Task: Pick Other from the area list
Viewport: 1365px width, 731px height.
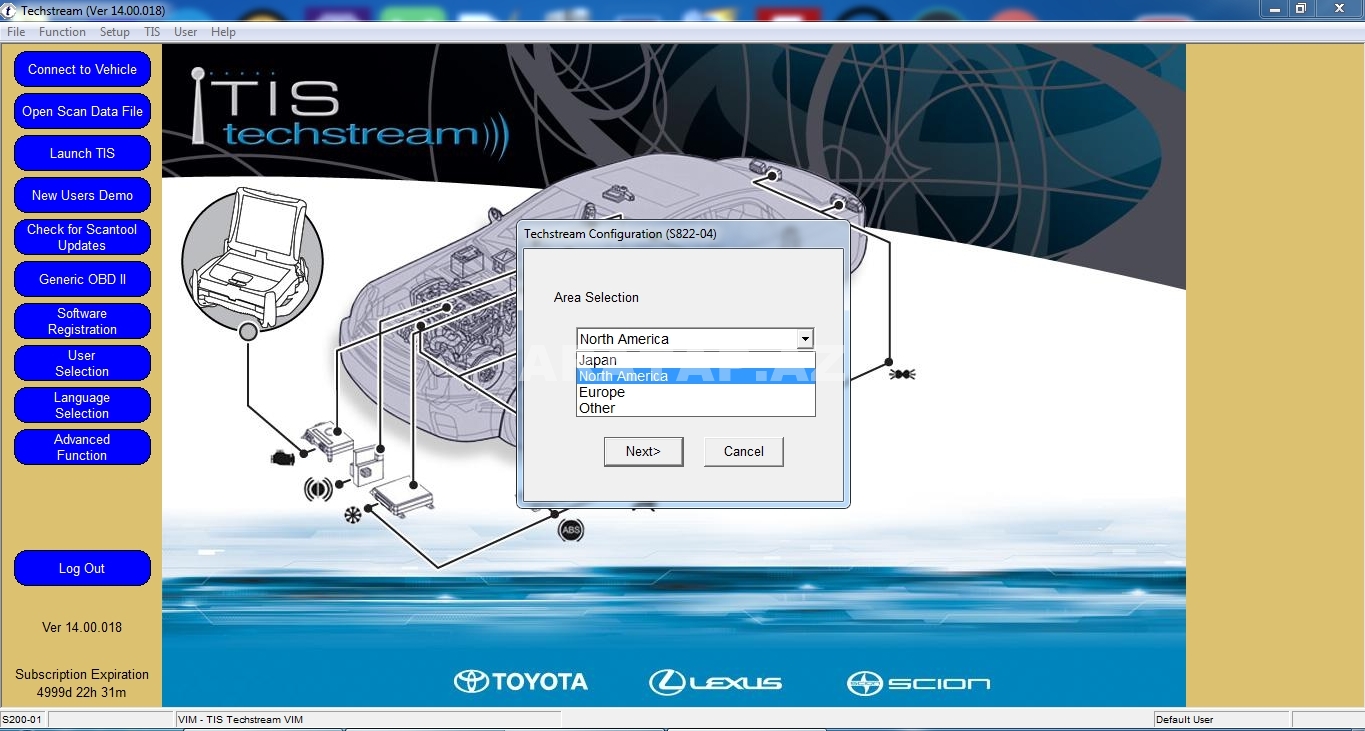Action: (x=696, y=408)
